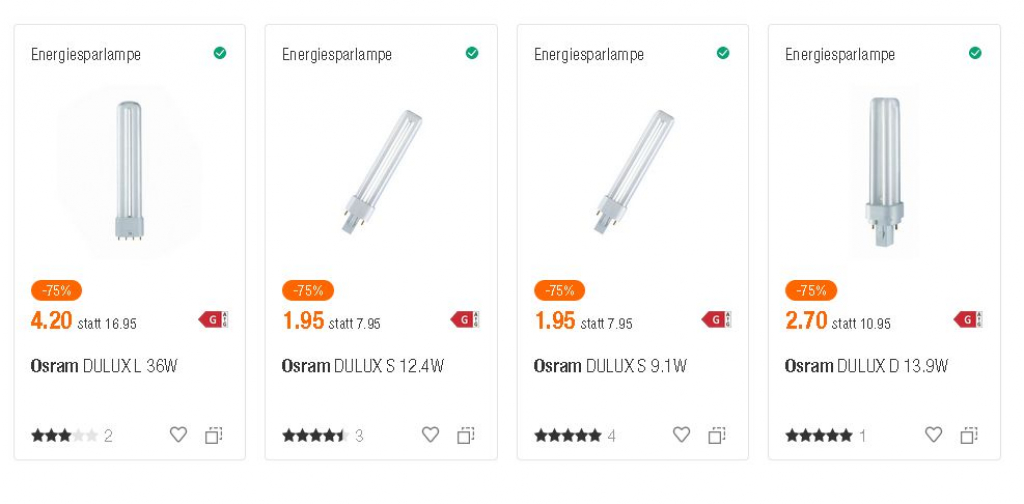Click green checkmark on DULUX D 13.9W card
Viewport: 1024px width, 504px height.
[975, 53]
